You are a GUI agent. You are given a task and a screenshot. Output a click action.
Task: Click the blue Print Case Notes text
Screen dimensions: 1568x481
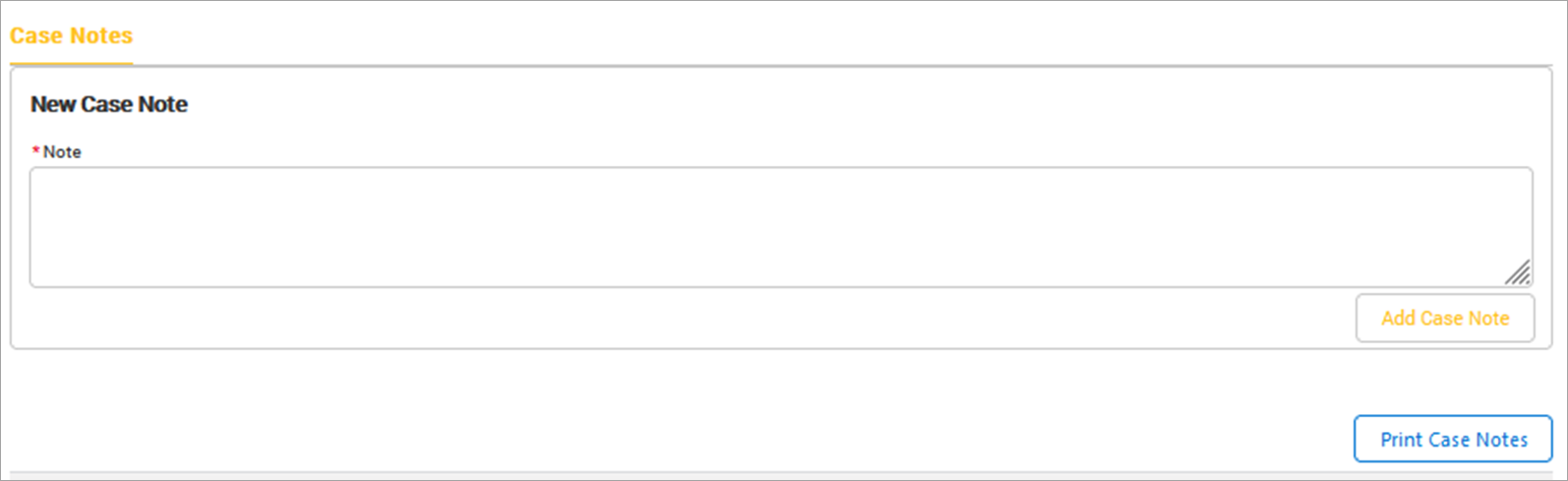click(x=1453, y=439)
